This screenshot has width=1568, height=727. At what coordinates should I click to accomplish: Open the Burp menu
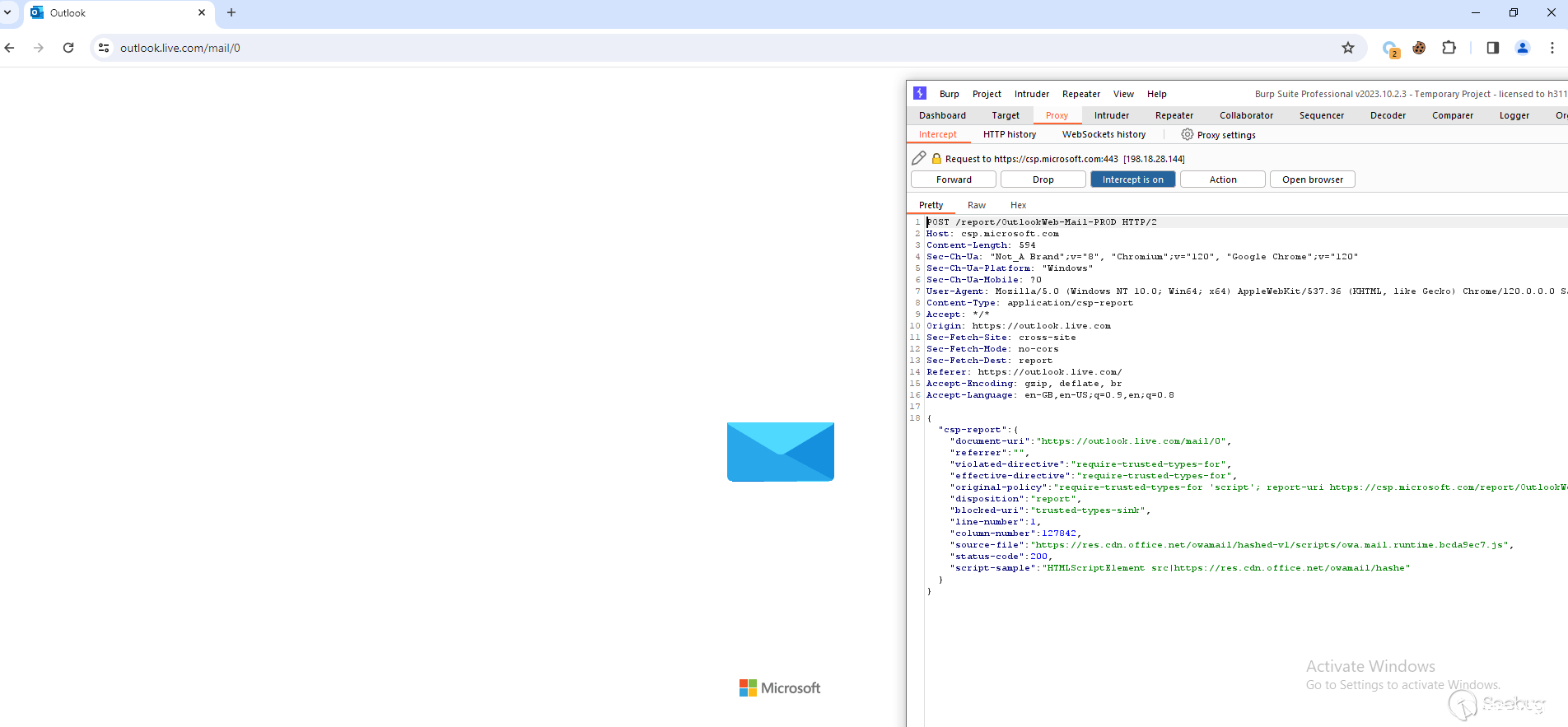pyautogui.click(x=950, y=94)
